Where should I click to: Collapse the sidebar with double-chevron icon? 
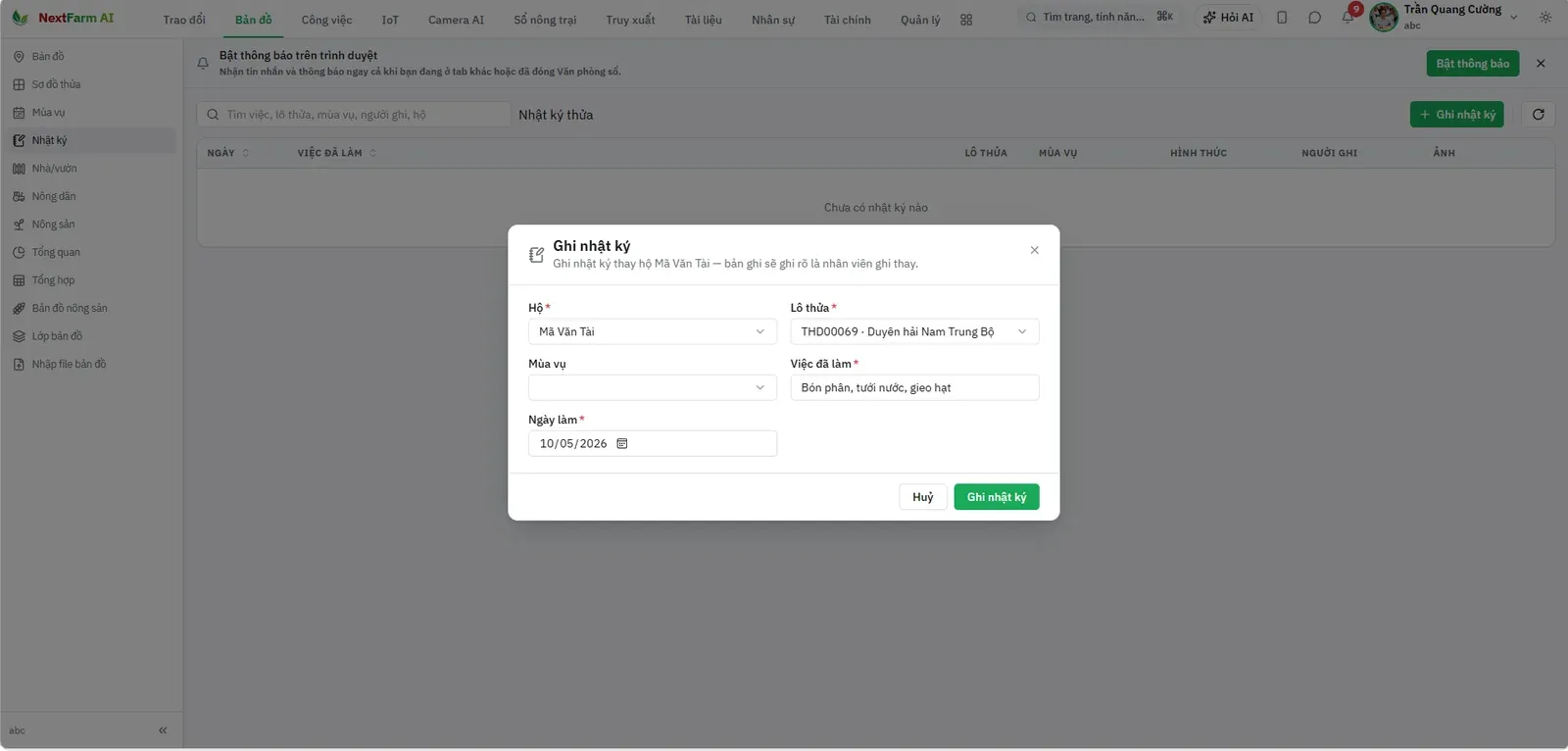click(x=163, y=730)
